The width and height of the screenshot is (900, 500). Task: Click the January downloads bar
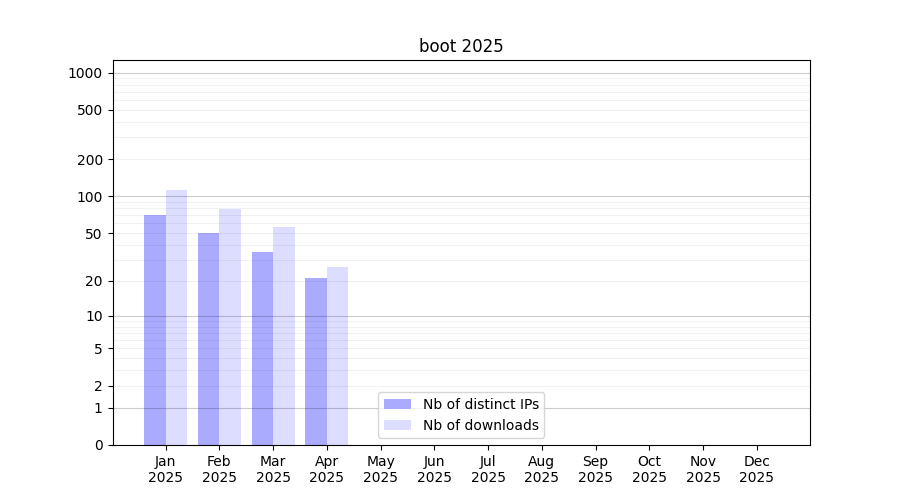tap(177, 317)
